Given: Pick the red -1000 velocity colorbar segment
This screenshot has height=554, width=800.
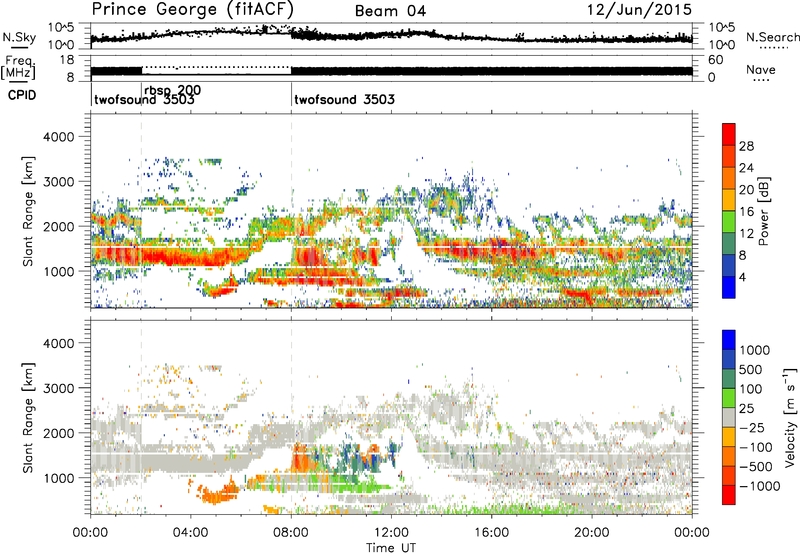Looking at the screenshot, I should (x=729, y=495).
